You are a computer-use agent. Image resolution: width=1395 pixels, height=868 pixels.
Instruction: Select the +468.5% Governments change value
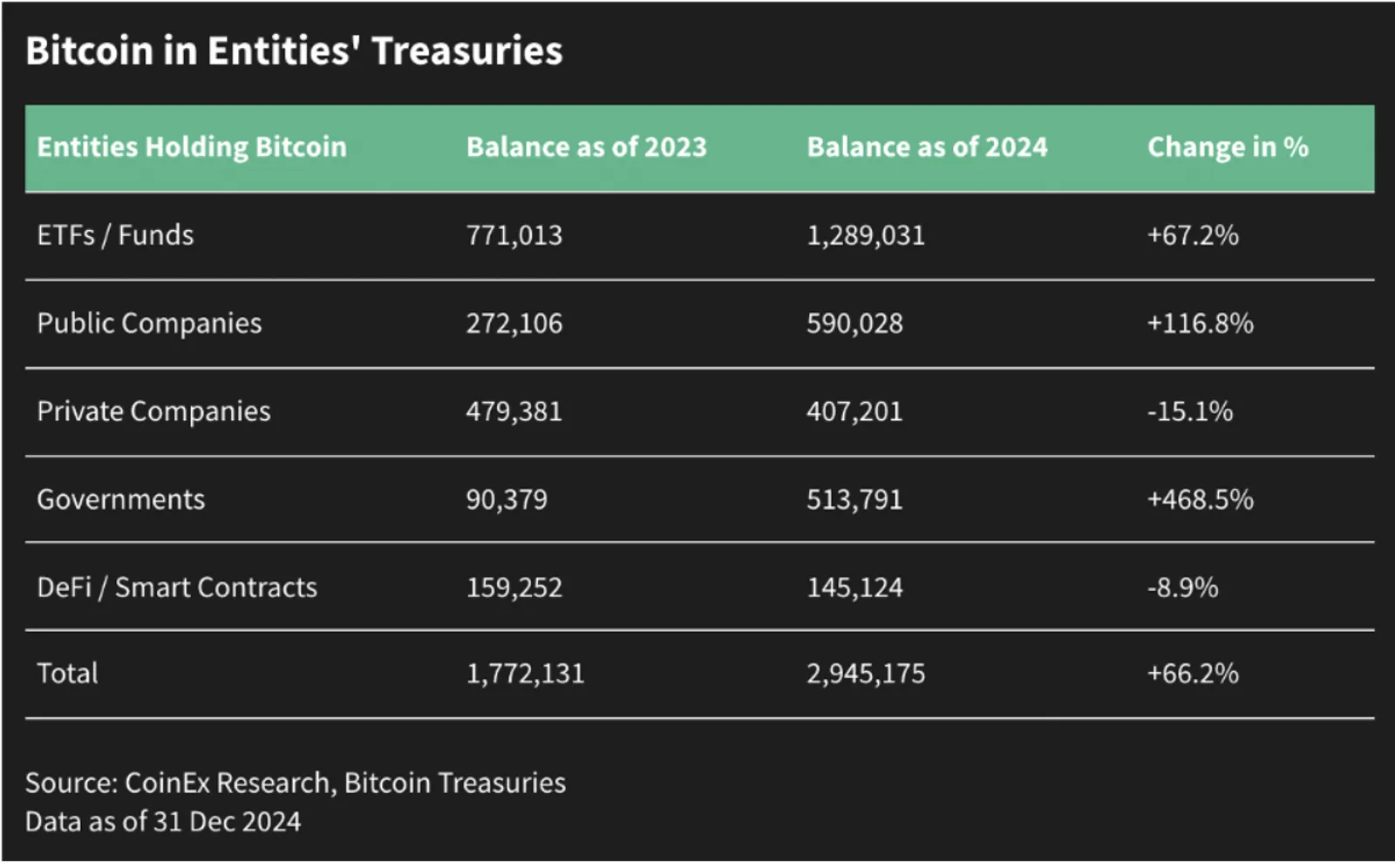[1200, 499]
